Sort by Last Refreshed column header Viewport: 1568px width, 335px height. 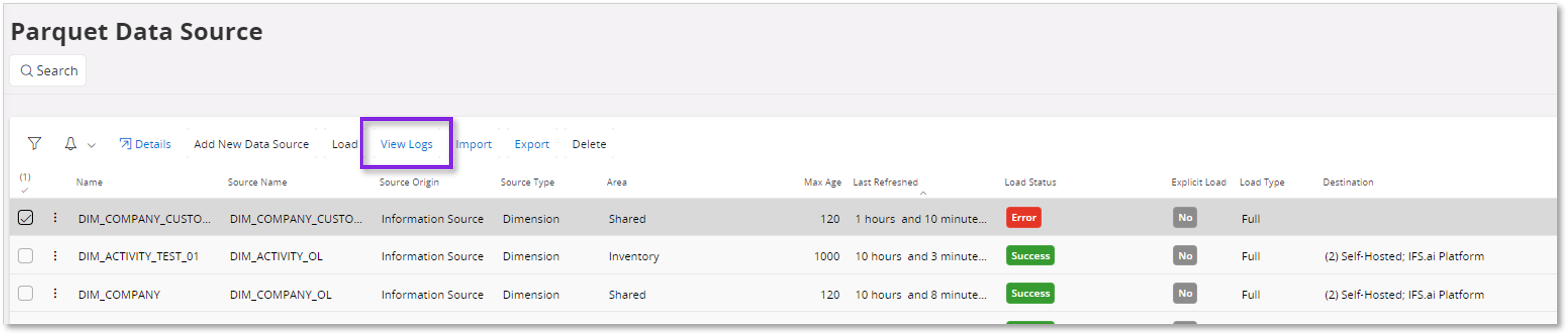[x=885, y=183]
